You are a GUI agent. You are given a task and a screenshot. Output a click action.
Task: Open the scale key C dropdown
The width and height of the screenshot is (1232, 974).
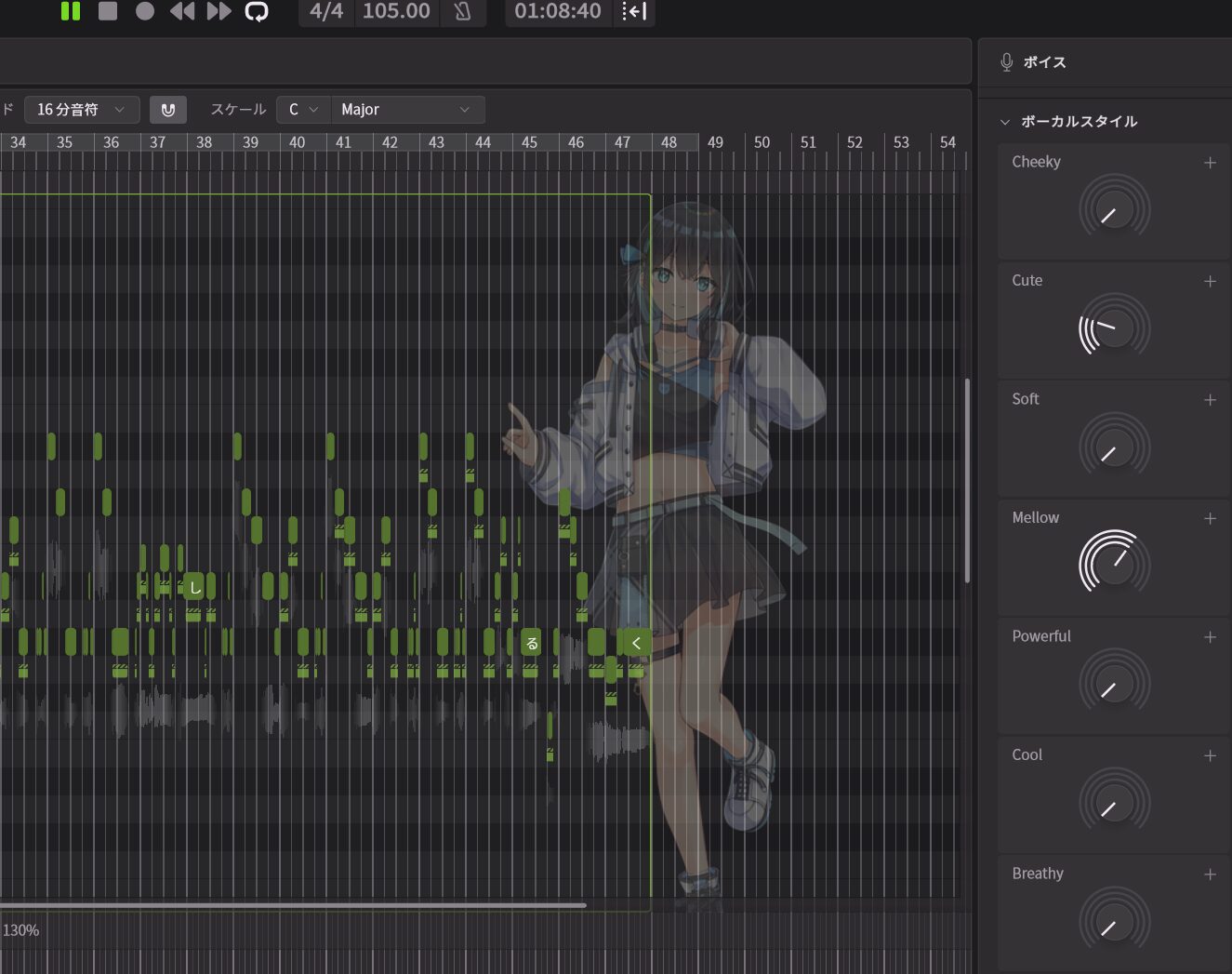[302, 110]
